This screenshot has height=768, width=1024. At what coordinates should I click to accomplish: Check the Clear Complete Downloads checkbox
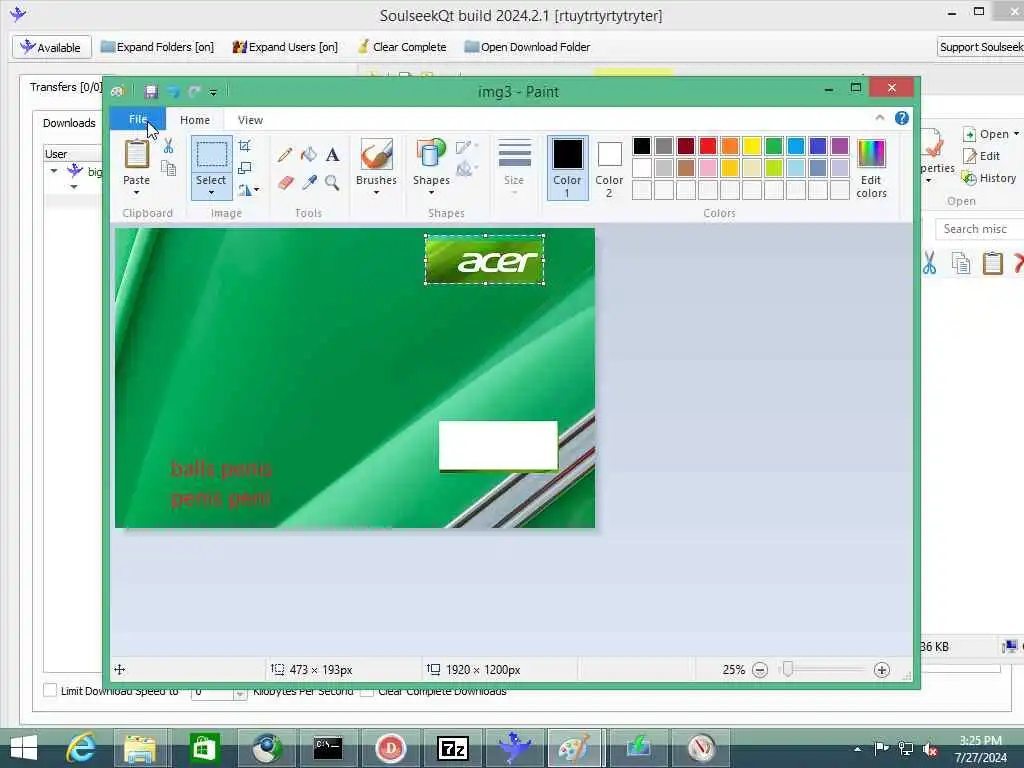coord(367,691)
